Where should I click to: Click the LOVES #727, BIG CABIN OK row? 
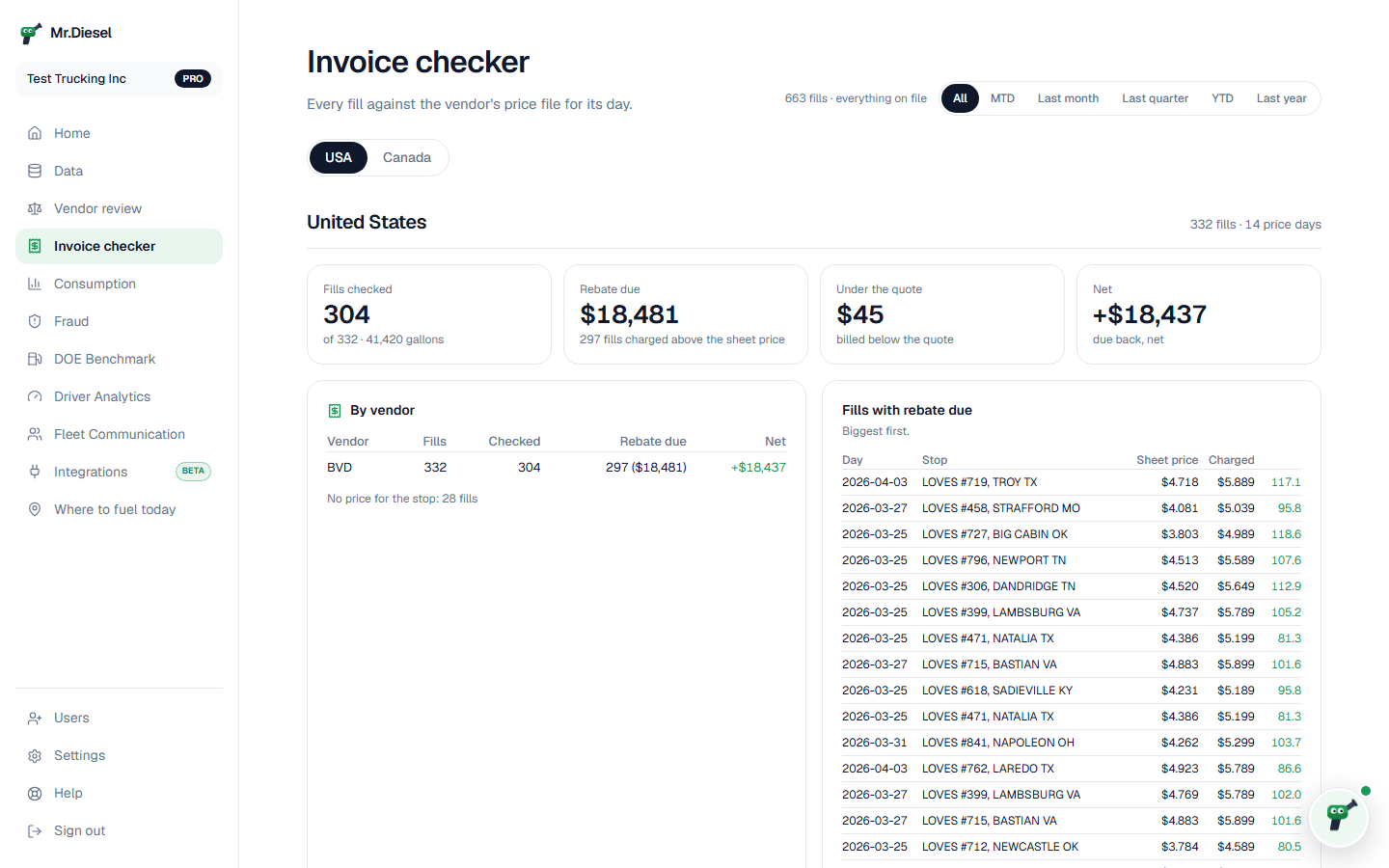point(1072,534)
